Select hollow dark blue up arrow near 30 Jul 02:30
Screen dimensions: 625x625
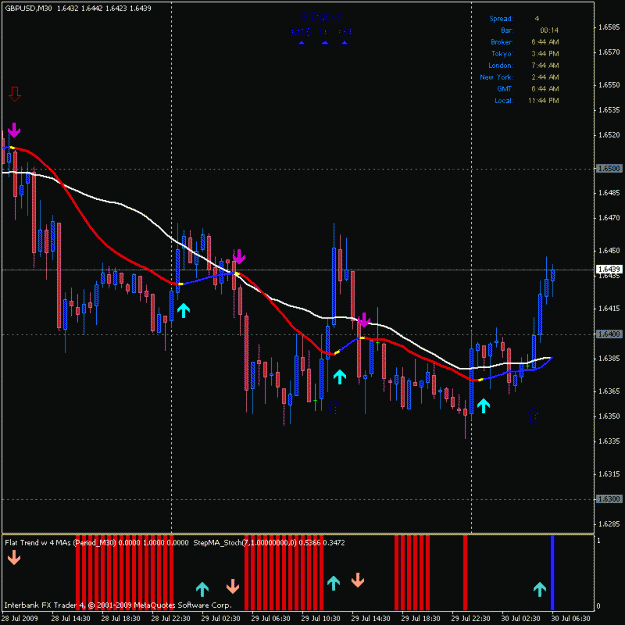click(x=533, y=415)
